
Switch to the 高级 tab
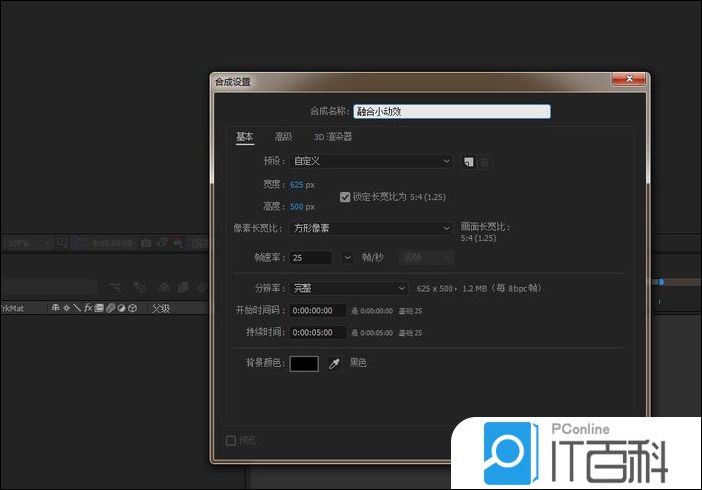[x=283, y=137]
